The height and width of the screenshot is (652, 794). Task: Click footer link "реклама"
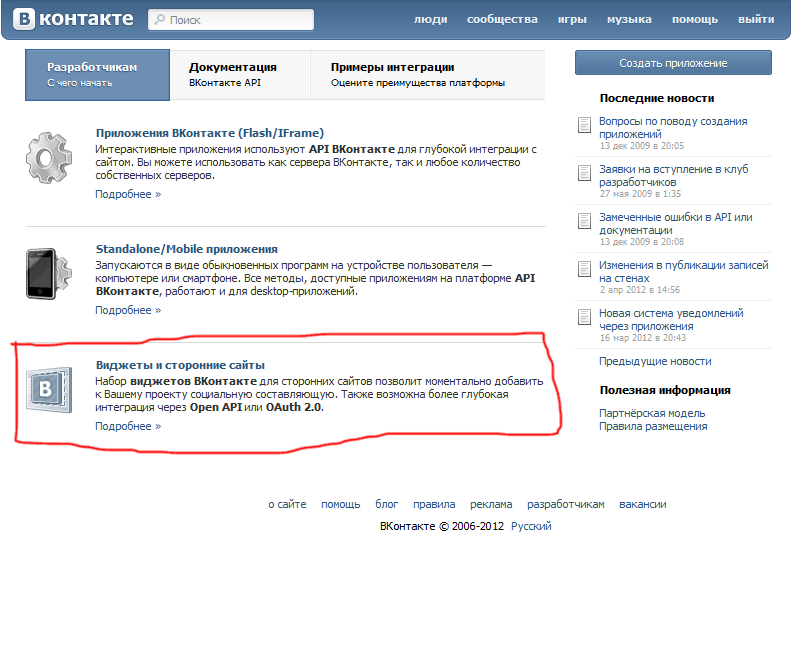491,504
